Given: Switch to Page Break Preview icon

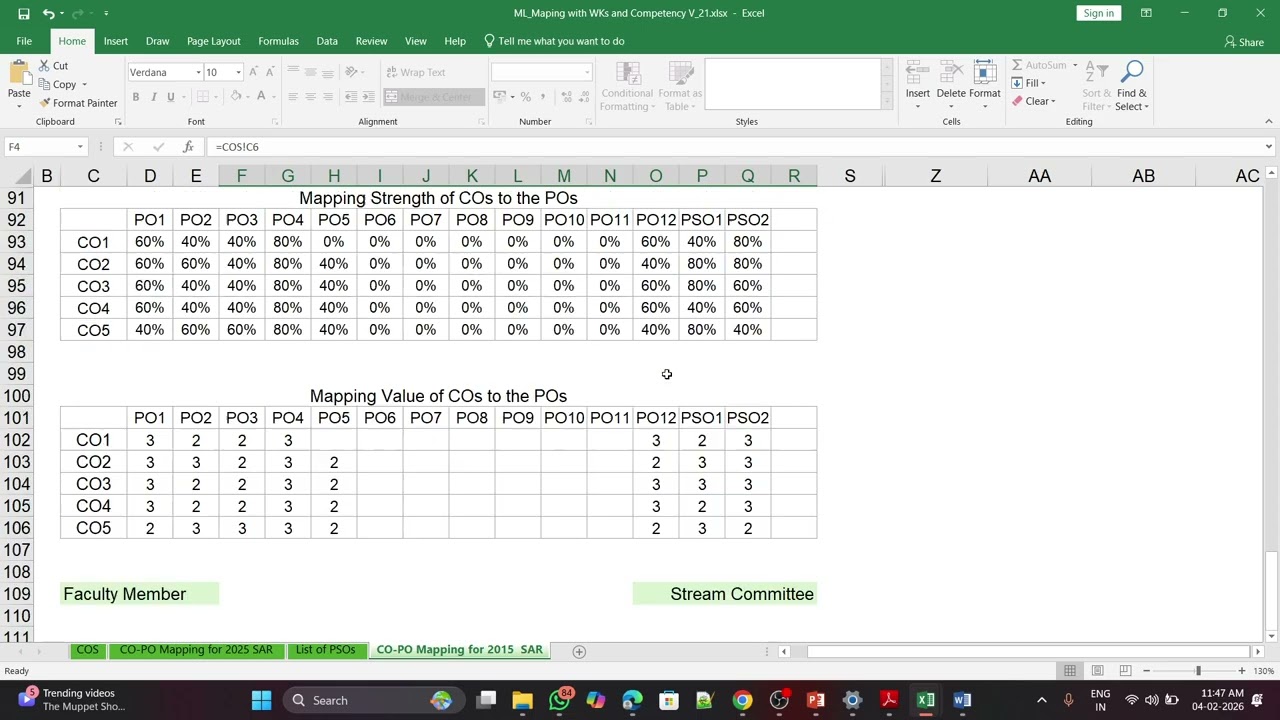Looking at the screenshot, I should pos(1125,670).
